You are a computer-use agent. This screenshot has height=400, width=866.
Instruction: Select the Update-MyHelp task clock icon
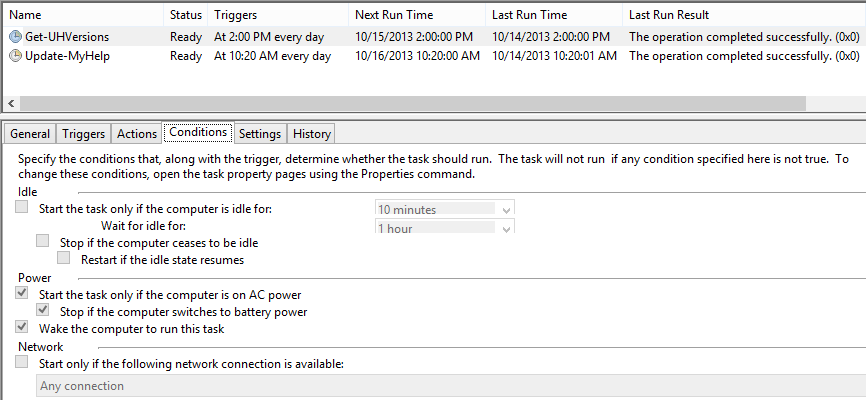pyautogui.click(x=15, y=56)
